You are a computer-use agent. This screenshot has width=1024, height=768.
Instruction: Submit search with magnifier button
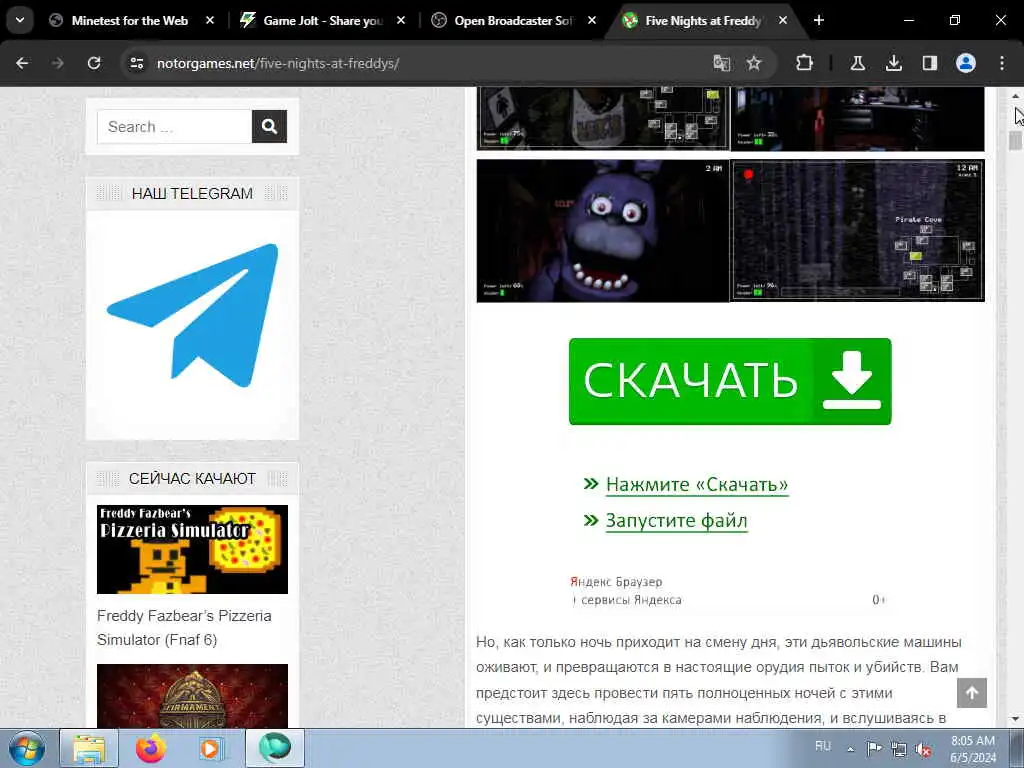click(x=270, y=127)
